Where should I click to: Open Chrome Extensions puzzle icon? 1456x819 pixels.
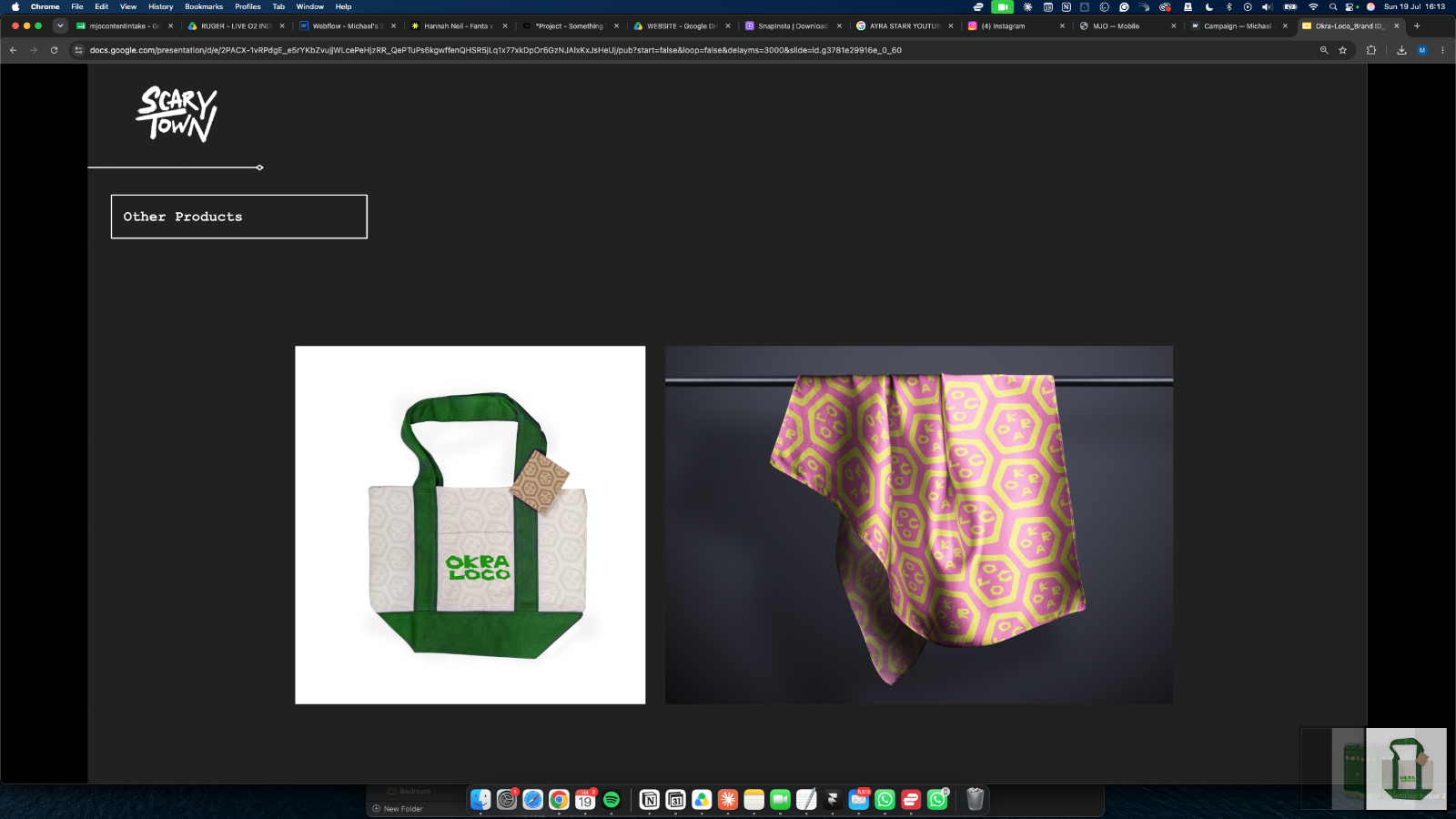[1371, 50]
